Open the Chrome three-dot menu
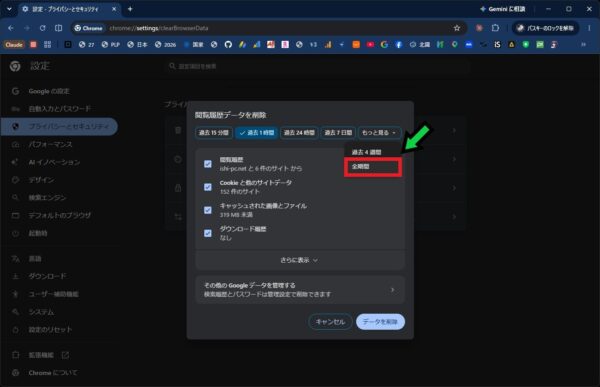Image resolution: width=600 pixels, height=387 pixels. (x=589, y=28)
